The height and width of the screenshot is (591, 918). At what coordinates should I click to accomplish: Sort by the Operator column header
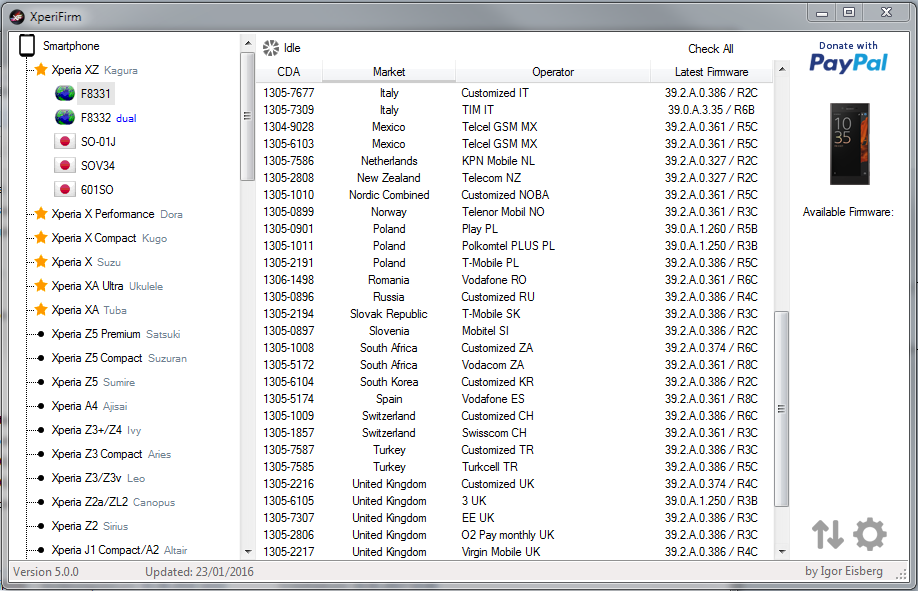pos(553,72)
